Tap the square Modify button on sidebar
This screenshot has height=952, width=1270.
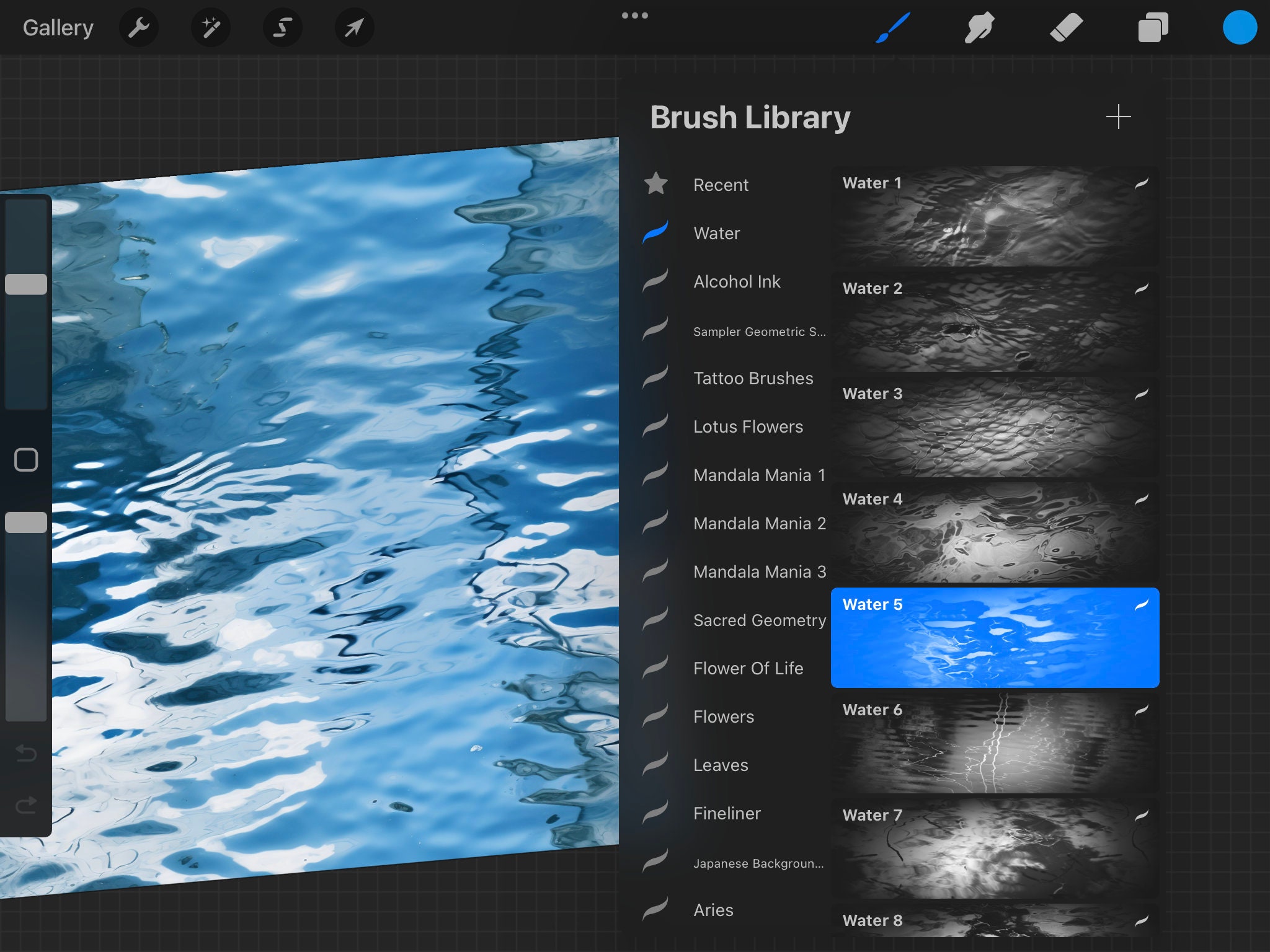coord(26,460)
